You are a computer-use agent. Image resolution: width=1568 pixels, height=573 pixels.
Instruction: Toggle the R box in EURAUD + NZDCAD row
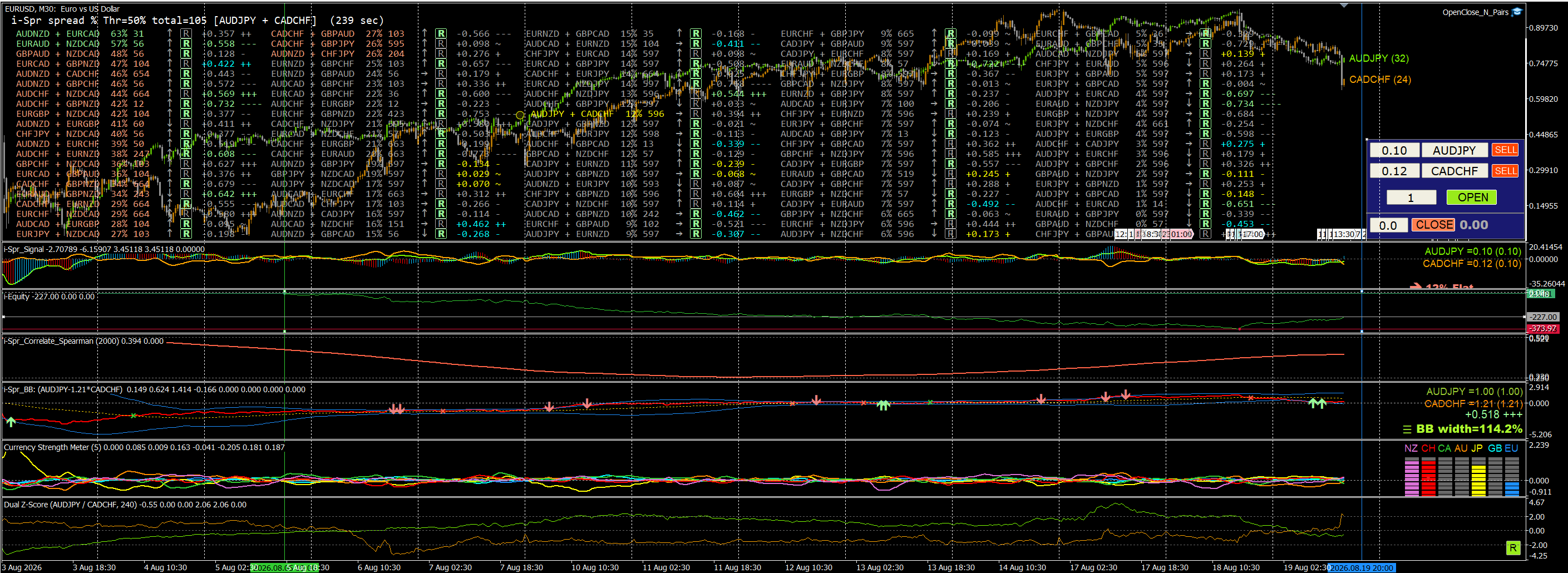pos(186,44)
